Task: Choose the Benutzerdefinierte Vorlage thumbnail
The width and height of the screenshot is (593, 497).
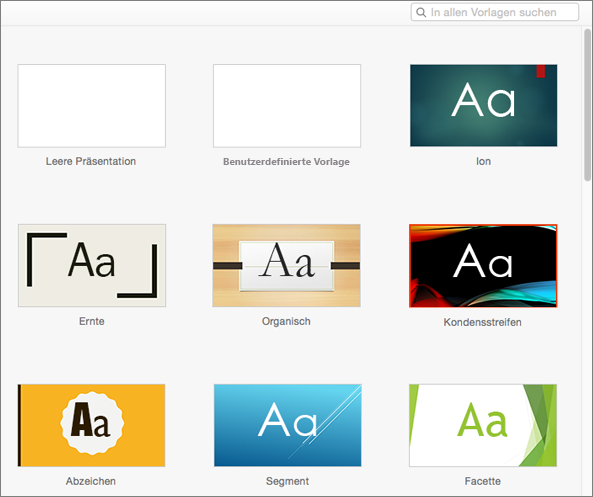Action: click(287, 106)
